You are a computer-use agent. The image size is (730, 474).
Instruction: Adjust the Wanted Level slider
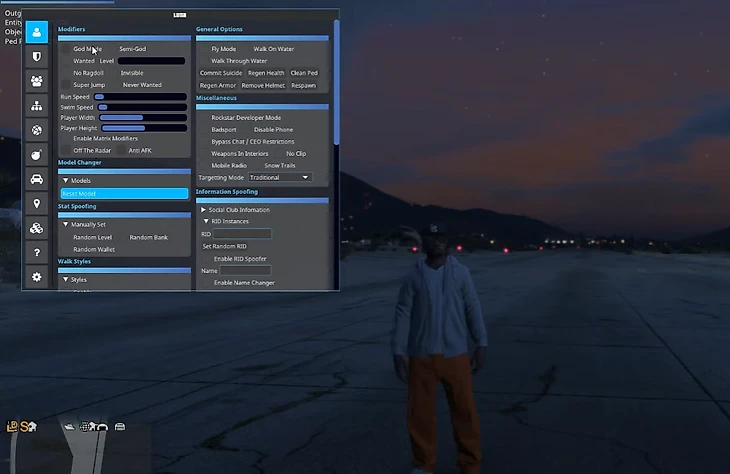click(151, 61)
